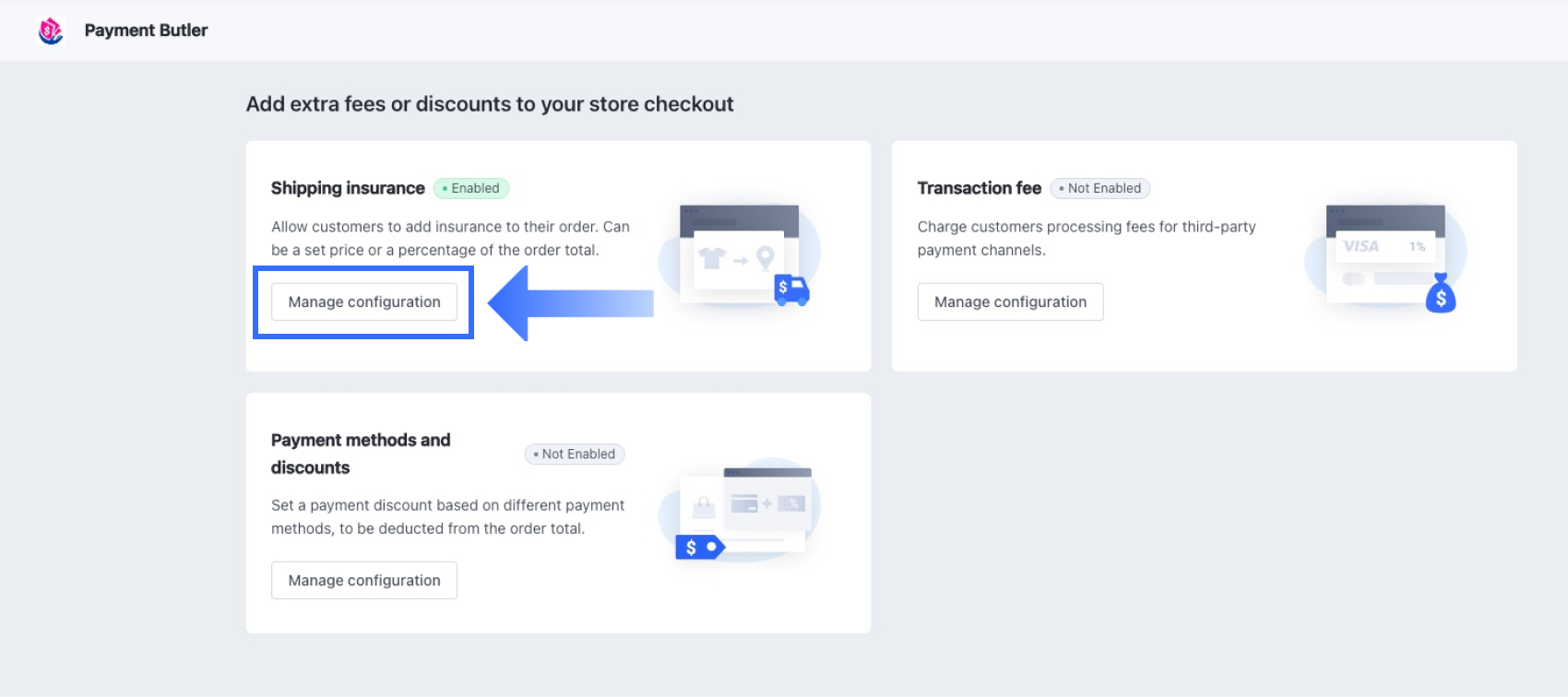Click the Payment Butler app name
The height and width of the screenshot is (697, 1568).
[x=146, y=30]
